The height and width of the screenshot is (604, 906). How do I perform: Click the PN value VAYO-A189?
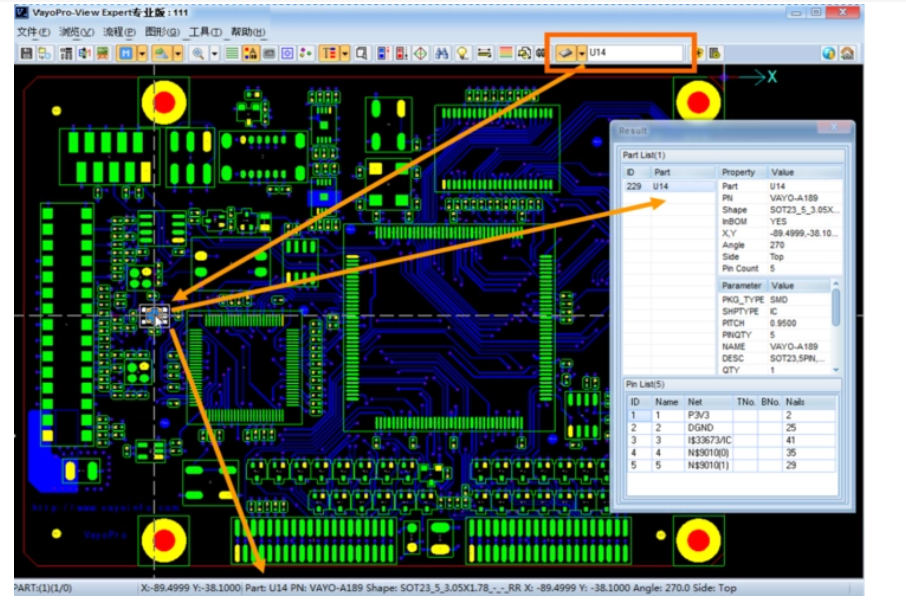click(x=793, y=198)
